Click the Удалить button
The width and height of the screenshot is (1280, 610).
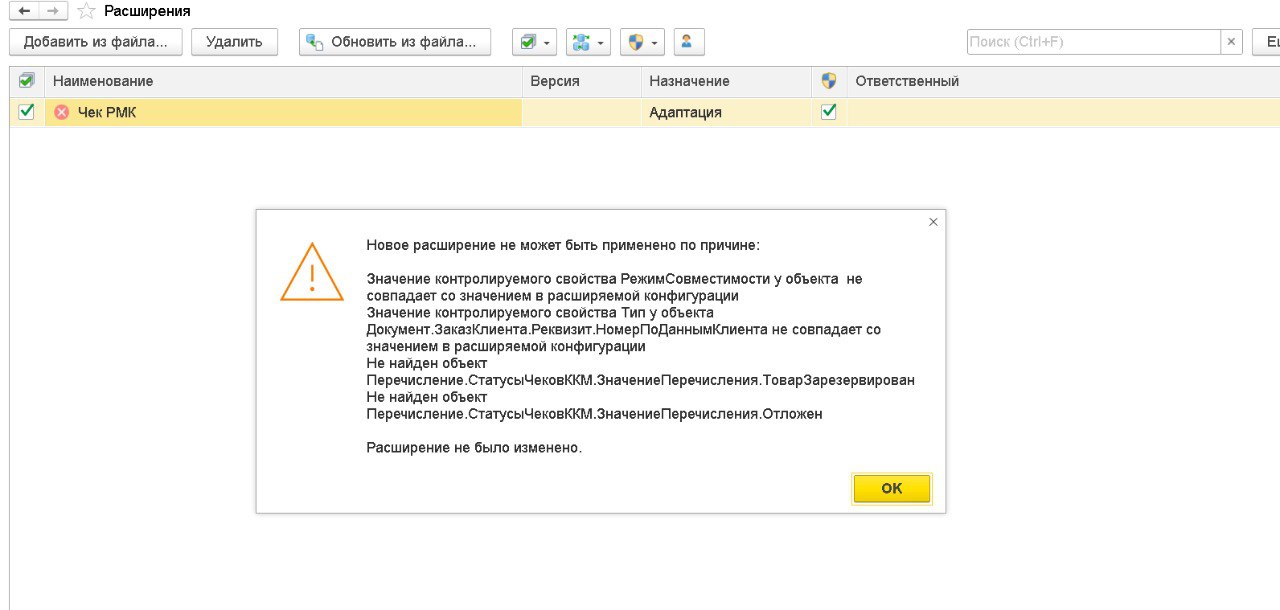234,42
